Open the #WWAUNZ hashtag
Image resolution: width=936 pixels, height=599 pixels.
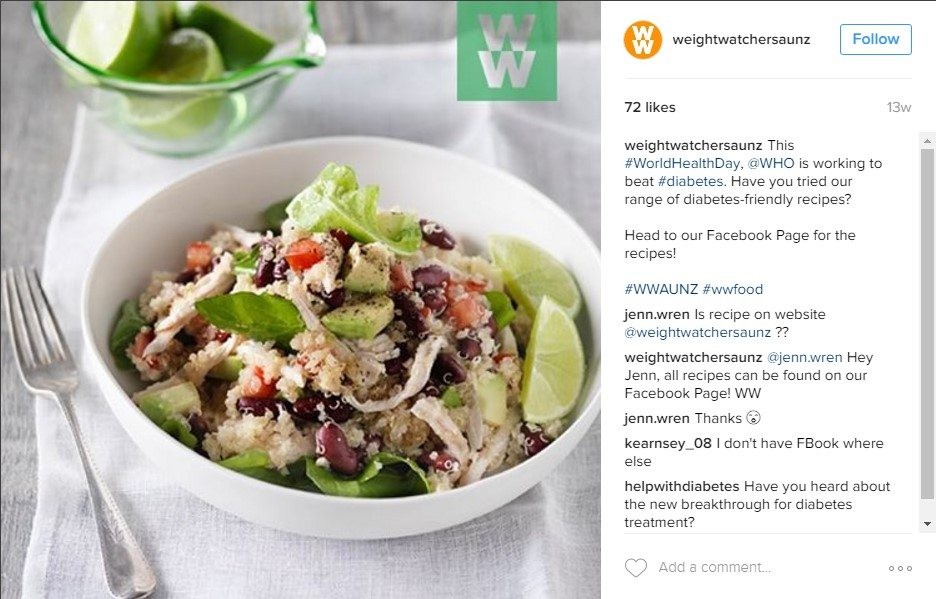661,289
